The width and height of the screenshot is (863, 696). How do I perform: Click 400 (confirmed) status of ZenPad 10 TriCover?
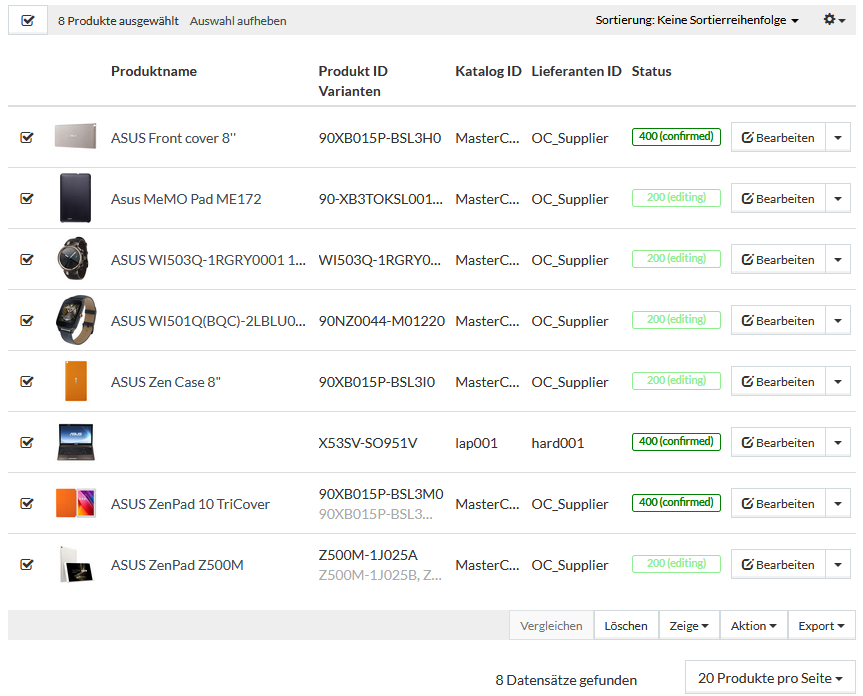click(676, 503)
